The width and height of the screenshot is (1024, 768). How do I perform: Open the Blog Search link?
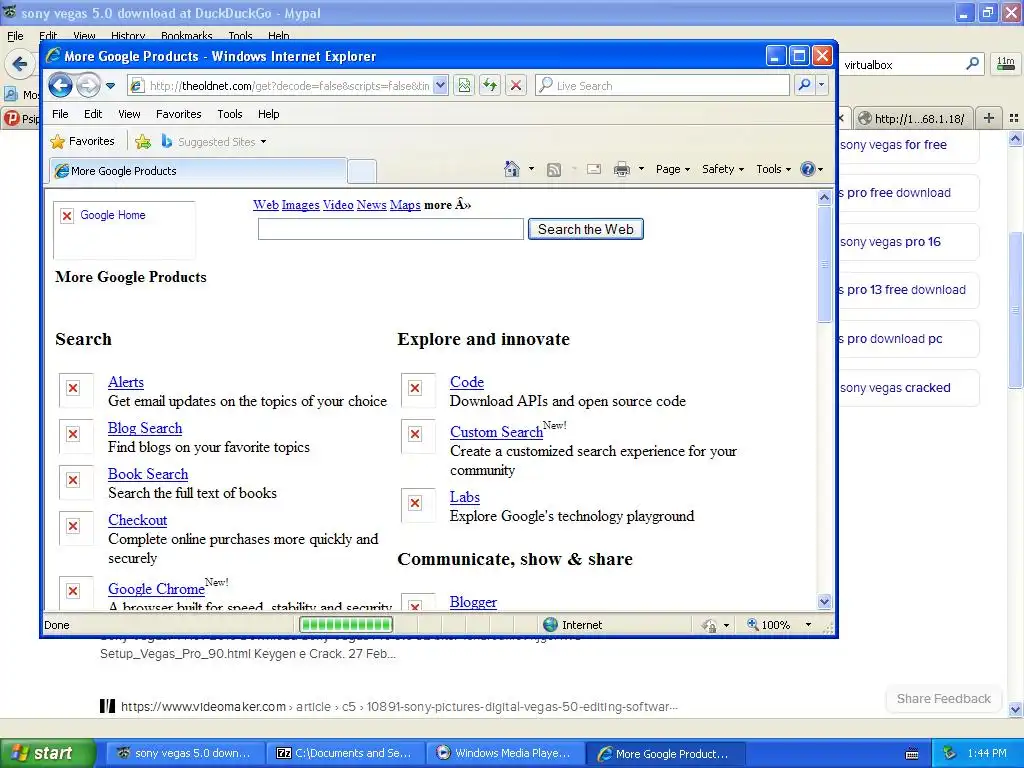pos(145,428)
